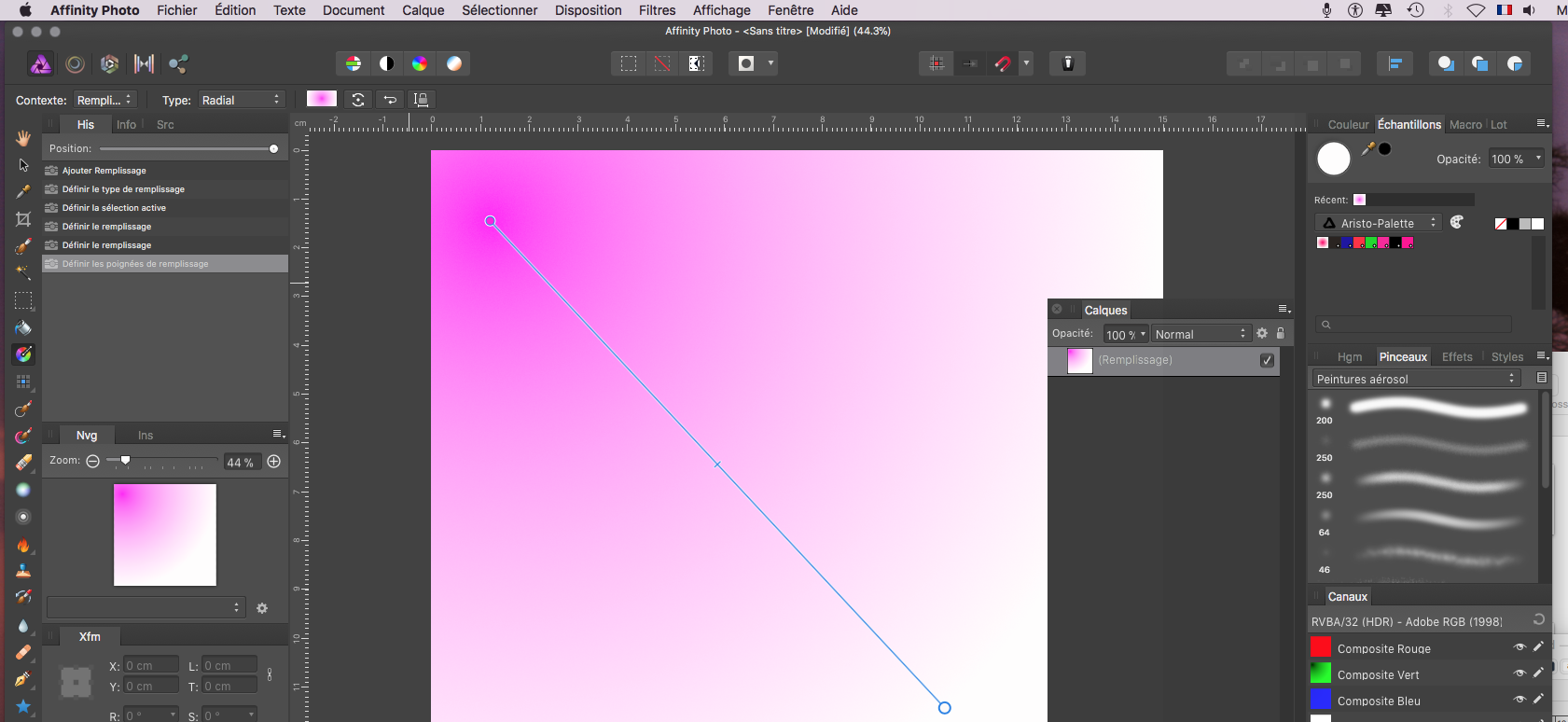Click the swatches search field
Viewport: 1568px width, 722px height.
point(1413,325)
